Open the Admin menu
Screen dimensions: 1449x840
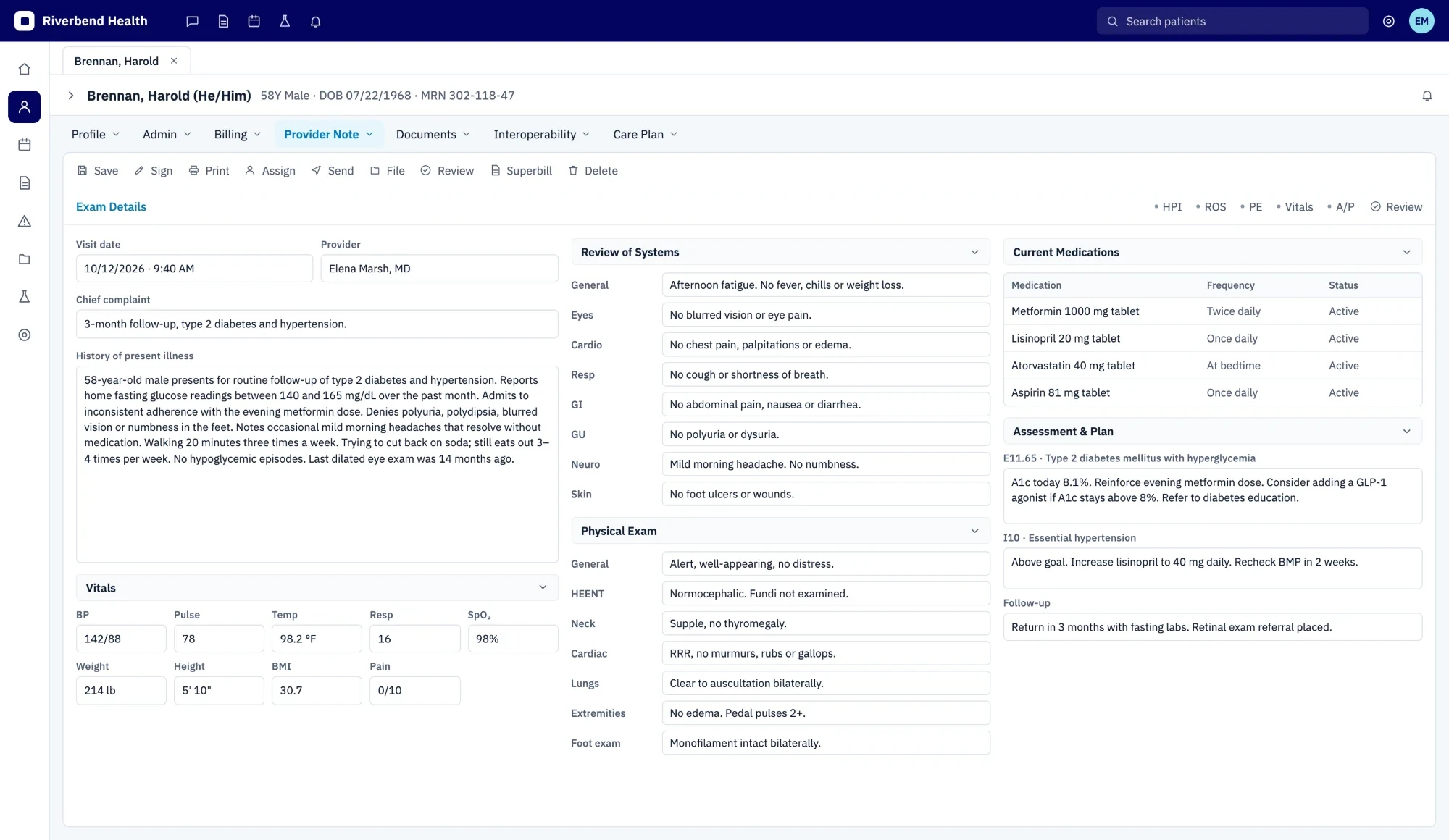click(x=167, y=135)
